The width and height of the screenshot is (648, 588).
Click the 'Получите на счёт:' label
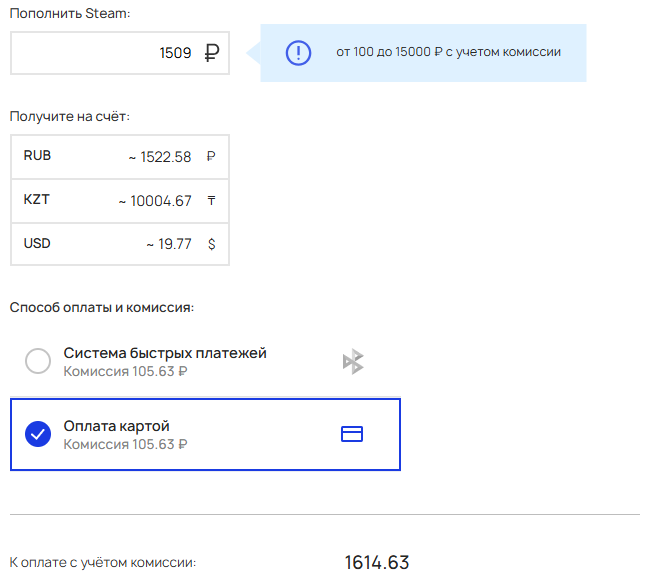tap(69, 117)
